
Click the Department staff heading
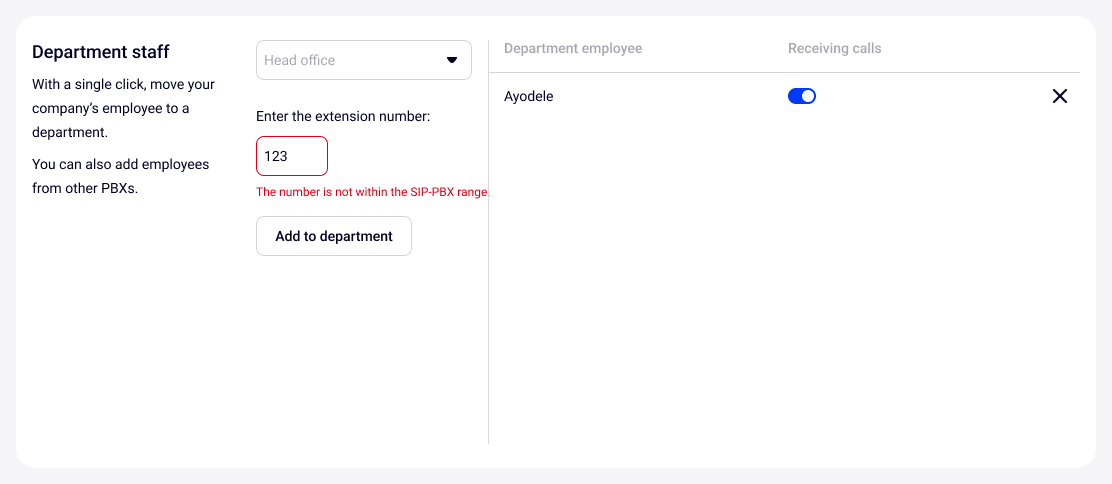coord(101,51)
